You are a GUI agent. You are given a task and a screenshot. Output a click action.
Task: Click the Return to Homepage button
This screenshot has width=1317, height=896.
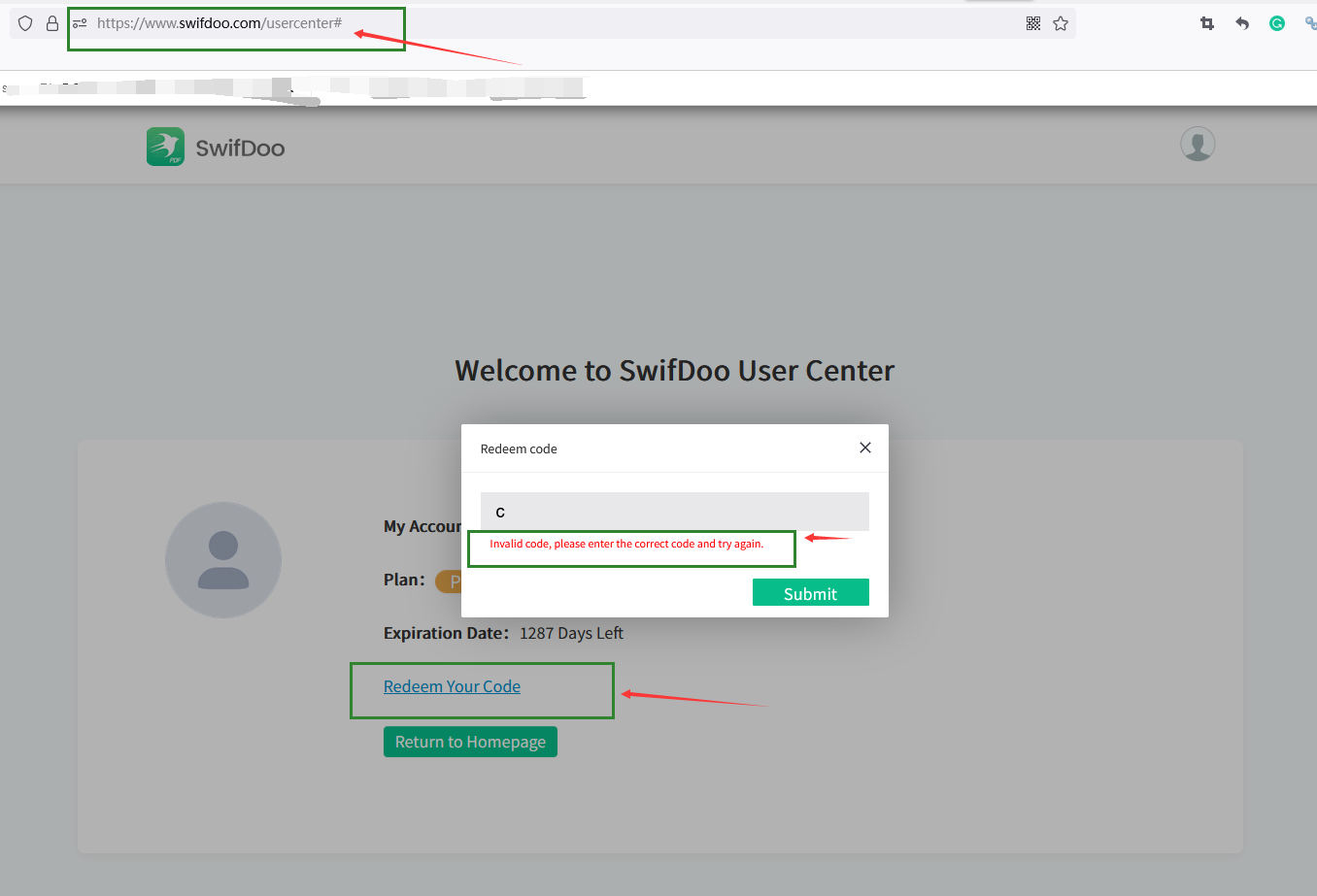coord(470,742)
